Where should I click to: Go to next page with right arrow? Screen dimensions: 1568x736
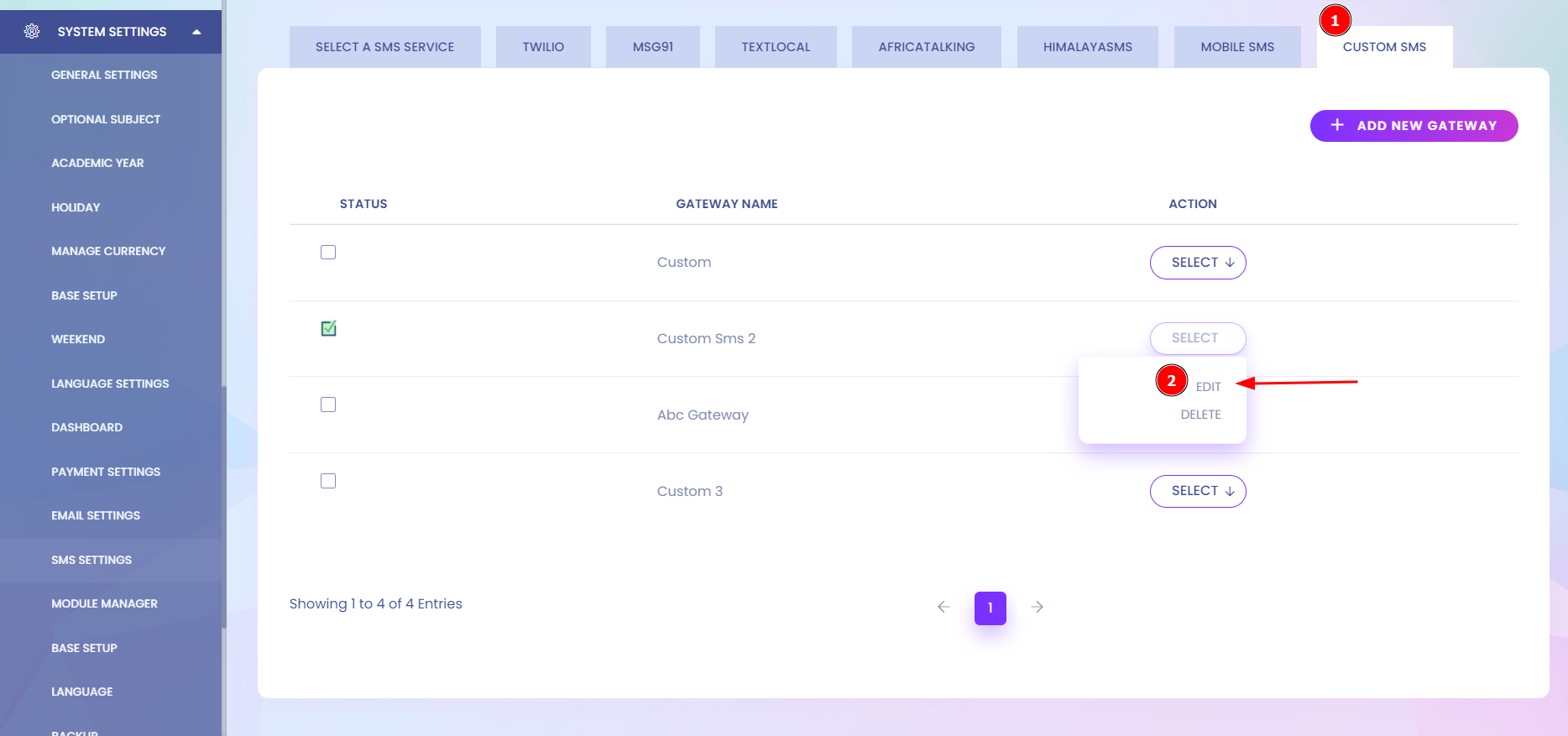pyautogui.click(x=1037, y=607)
